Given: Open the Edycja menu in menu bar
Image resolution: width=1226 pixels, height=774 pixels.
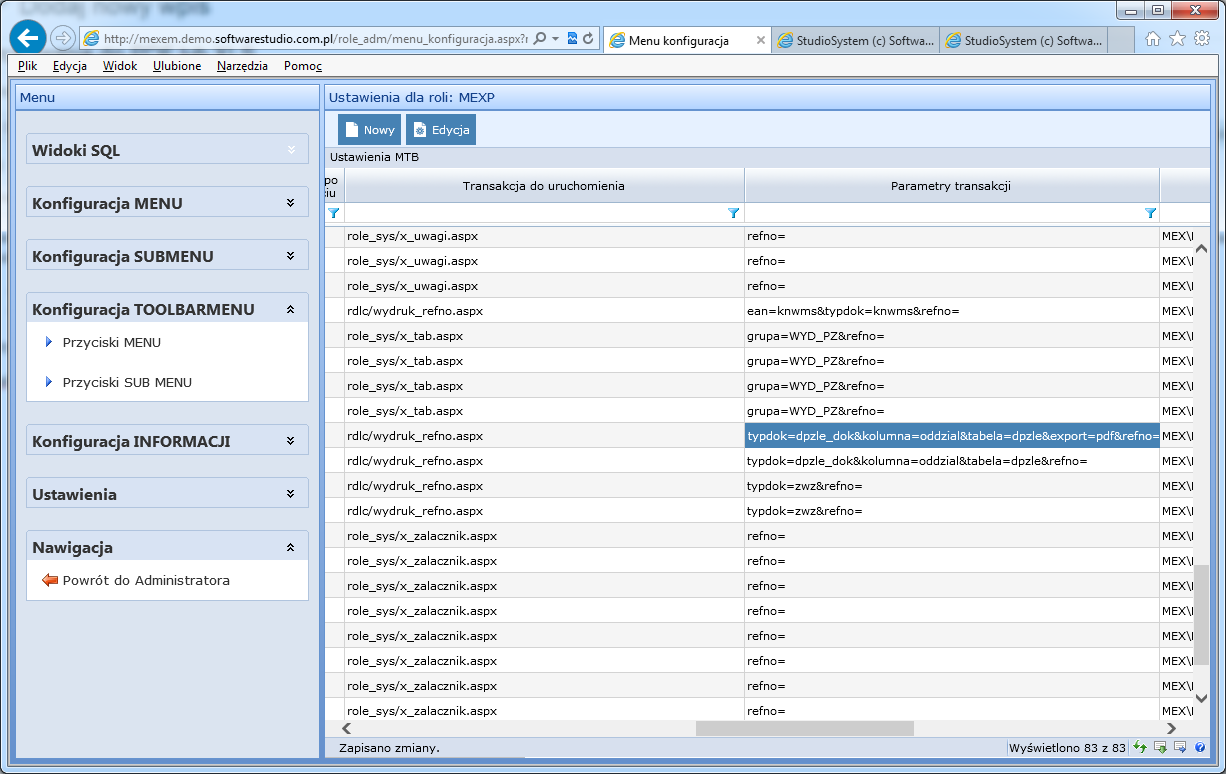Looking at the screenshot, I should click(70, 66).
